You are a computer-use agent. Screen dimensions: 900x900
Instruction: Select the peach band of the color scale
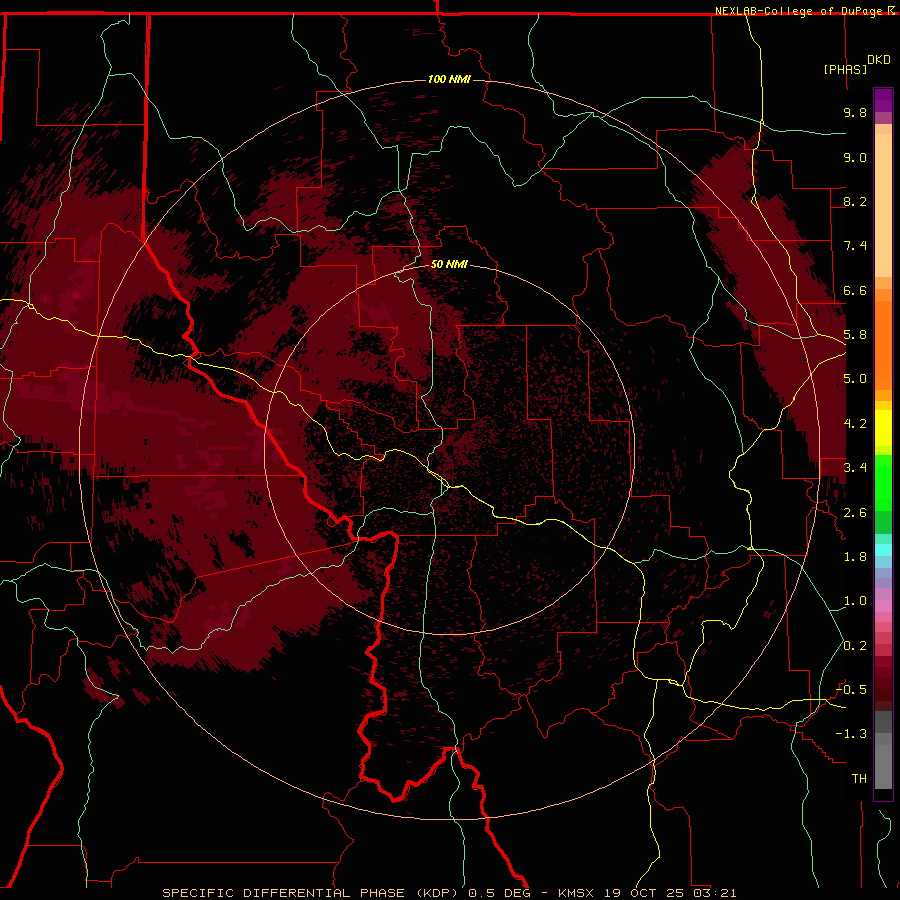tap(883, 201)
